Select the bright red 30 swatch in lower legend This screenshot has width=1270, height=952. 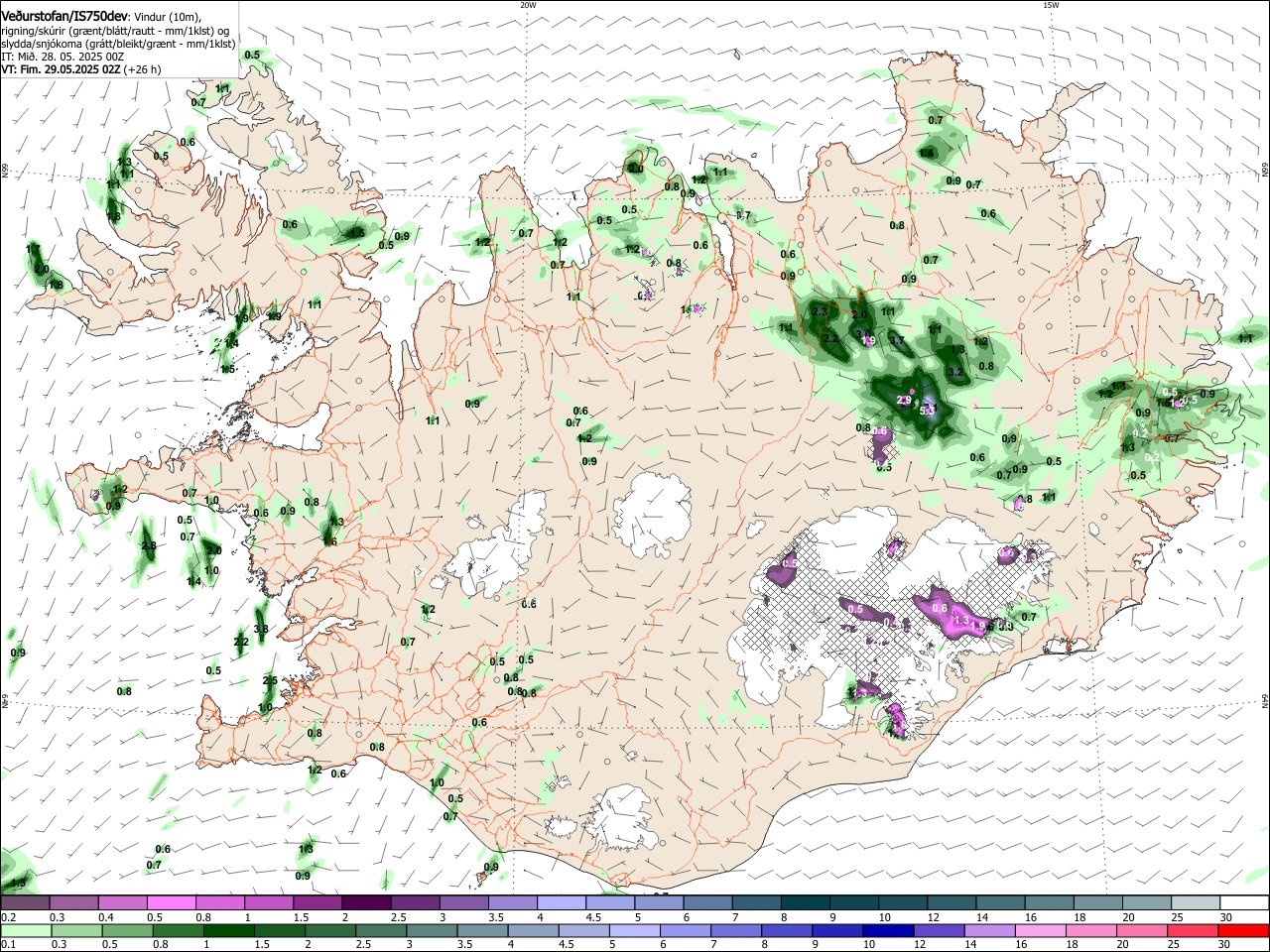click(x=1243, y=930)
